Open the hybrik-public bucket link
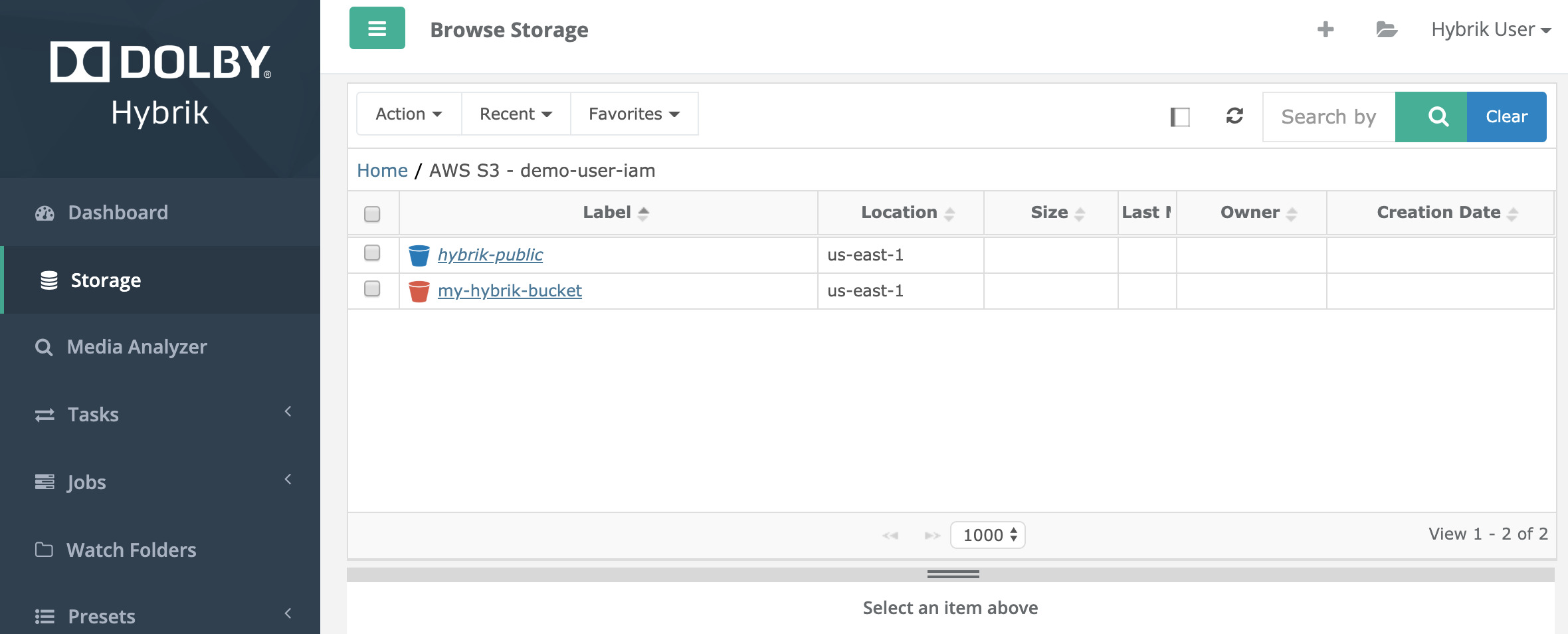The height and width of the screenshot is (634, 1568). (x=490, y=255)
